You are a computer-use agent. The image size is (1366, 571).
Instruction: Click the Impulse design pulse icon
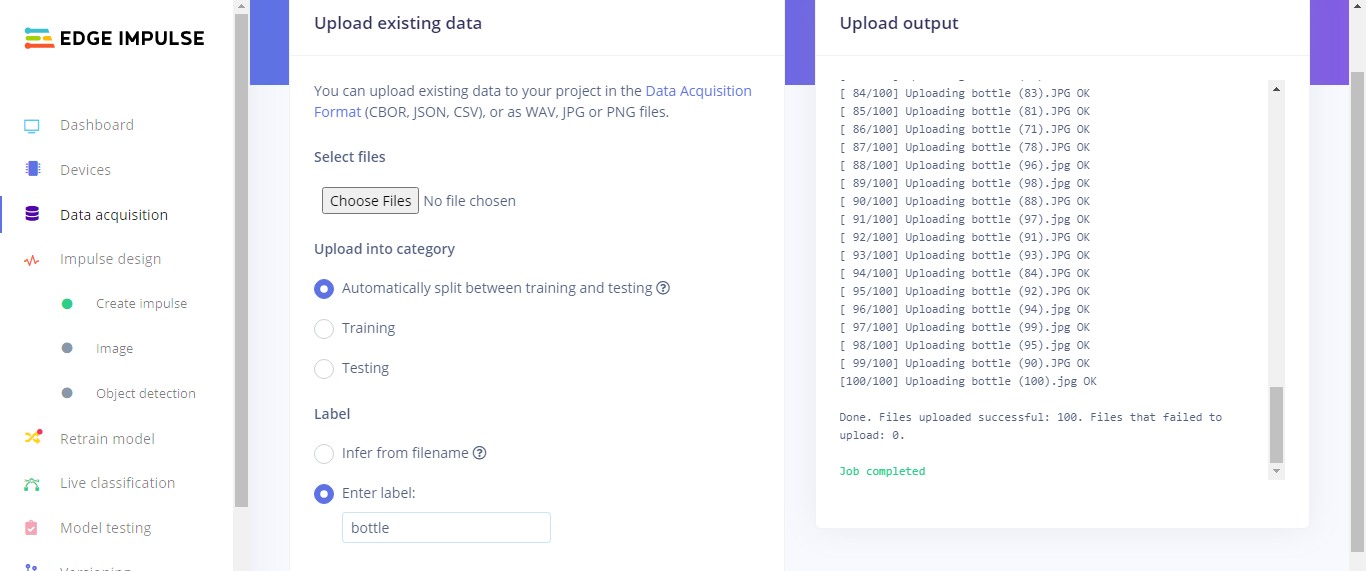32,260
